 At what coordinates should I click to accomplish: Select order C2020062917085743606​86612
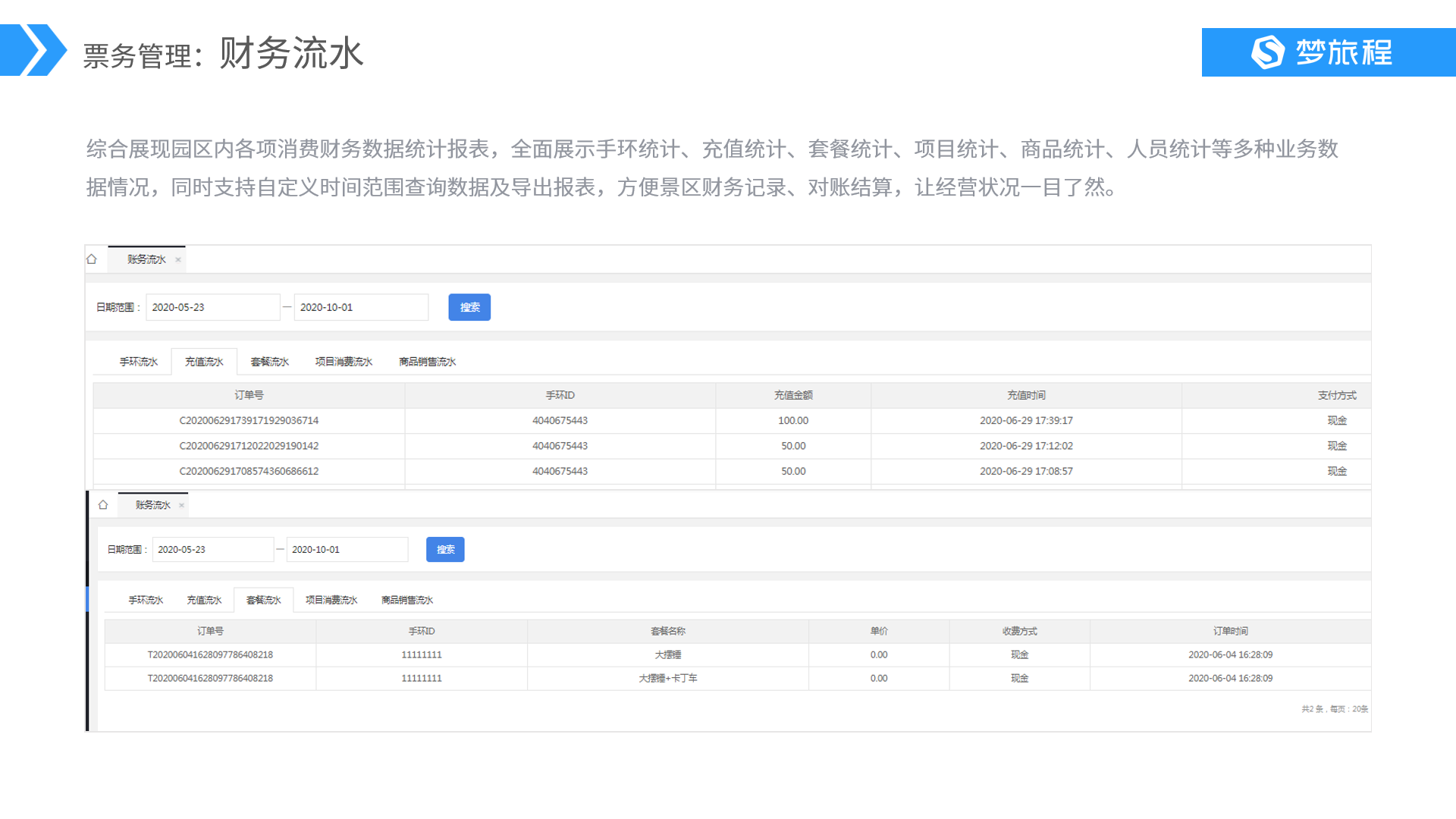click(249, 472)
